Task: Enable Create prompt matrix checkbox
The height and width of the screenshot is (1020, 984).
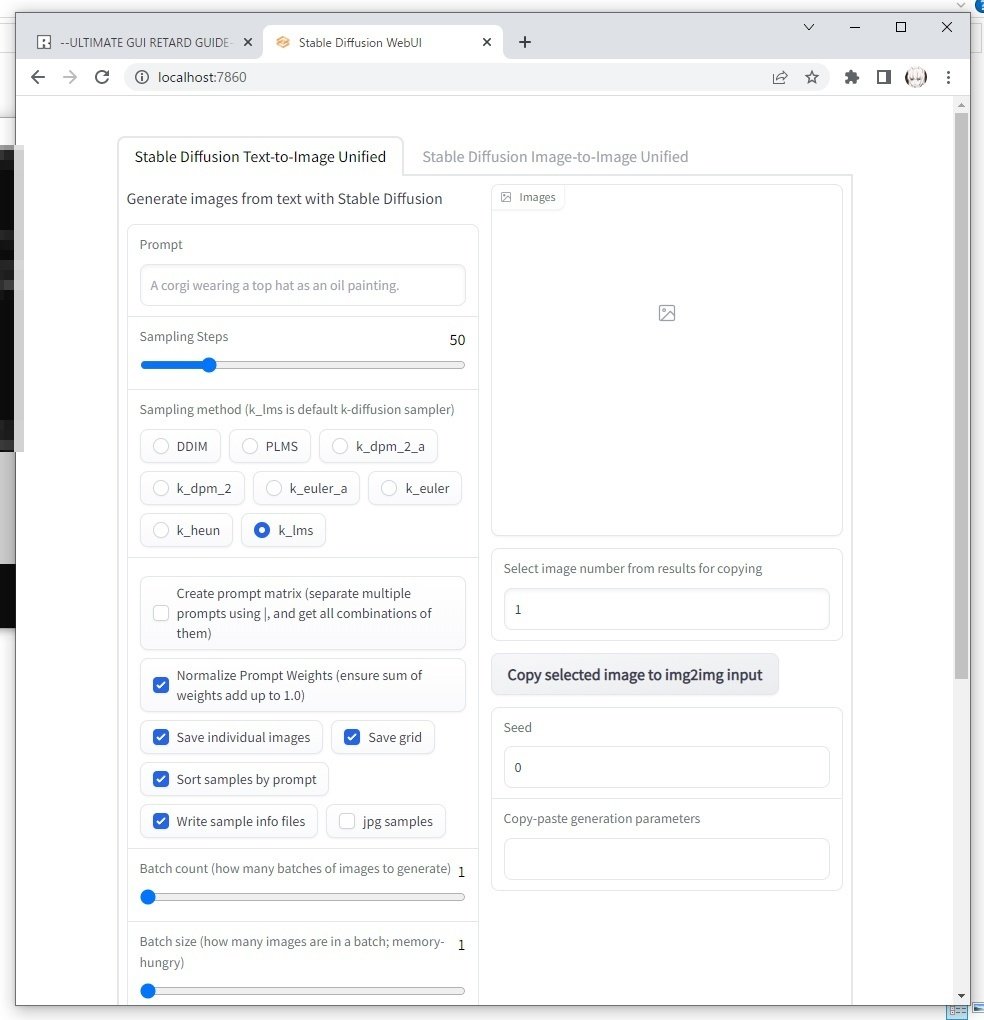Action: coord(161,613)
